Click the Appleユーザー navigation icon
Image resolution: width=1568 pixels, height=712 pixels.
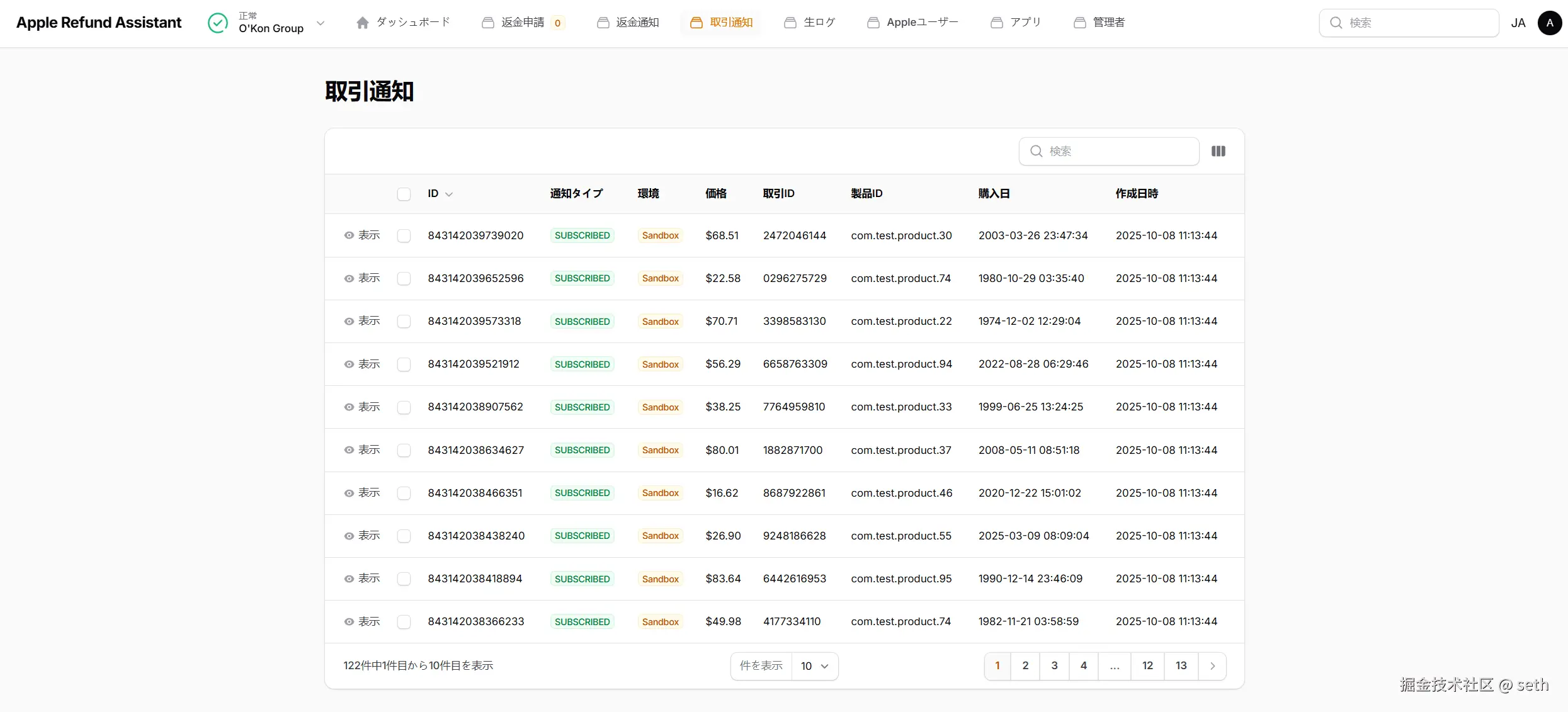click(x=873, y=23)
